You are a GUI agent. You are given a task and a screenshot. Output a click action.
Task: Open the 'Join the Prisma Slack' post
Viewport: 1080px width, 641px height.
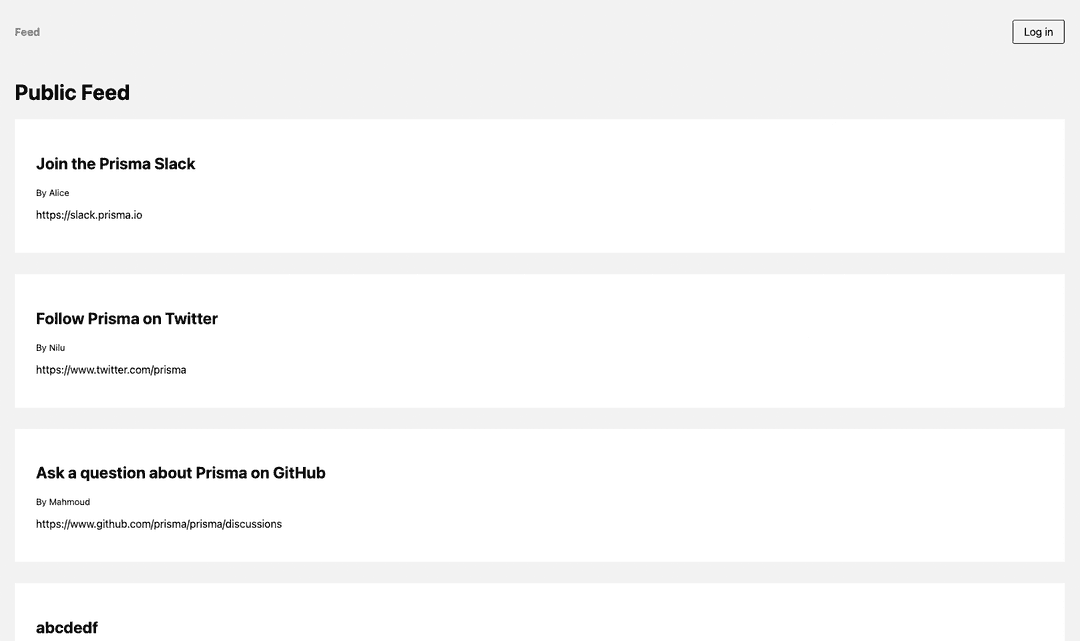click(x=115, y=163)
